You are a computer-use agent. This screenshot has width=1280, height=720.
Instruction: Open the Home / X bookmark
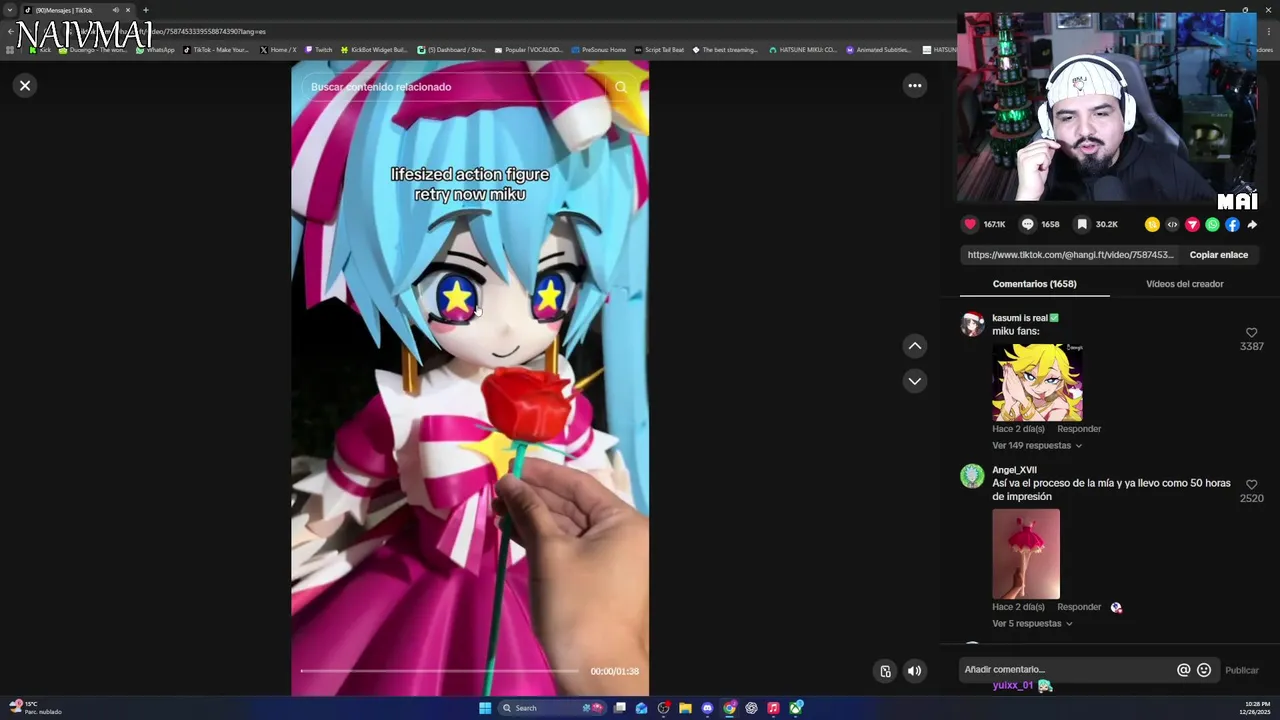point(278,49)
